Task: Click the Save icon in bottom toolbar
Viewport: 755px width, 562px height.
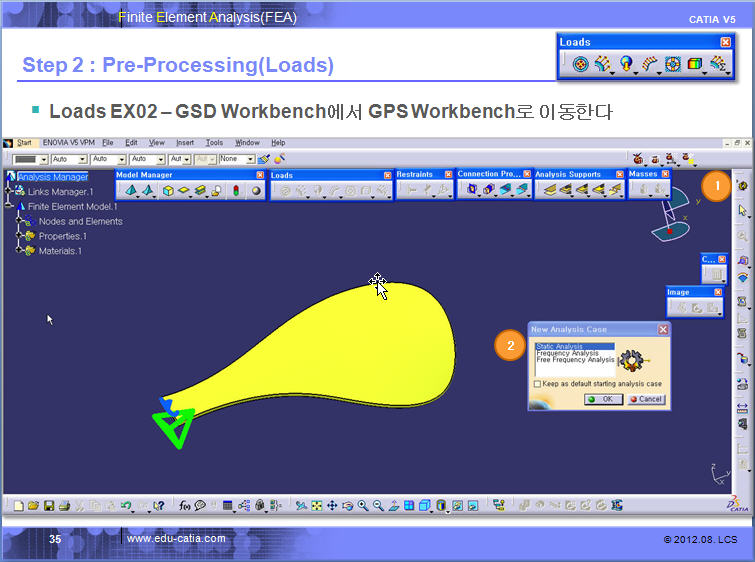Action: [49, 506]
